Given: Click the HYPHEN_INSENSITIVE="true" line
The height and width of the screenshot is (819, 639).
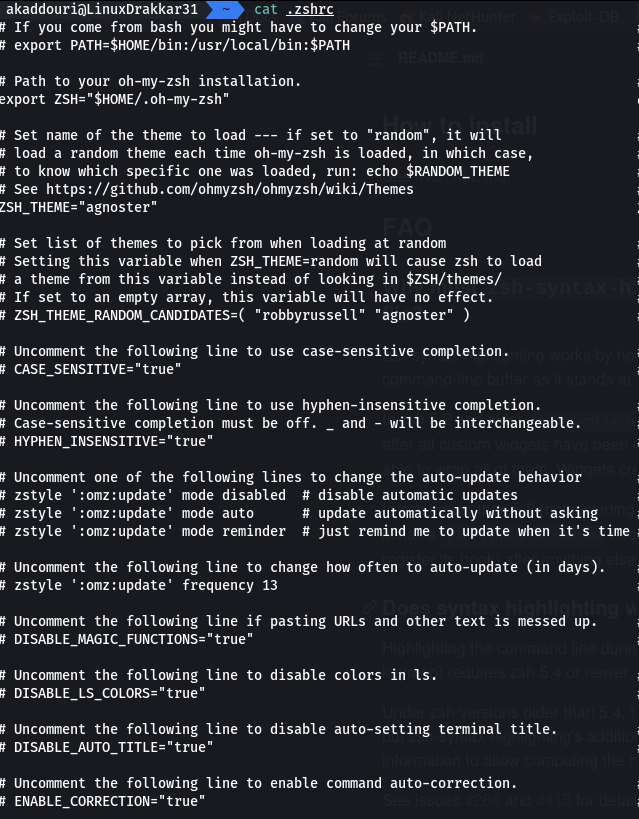Looking at the screenshot, I should click(x=109, y=441).
